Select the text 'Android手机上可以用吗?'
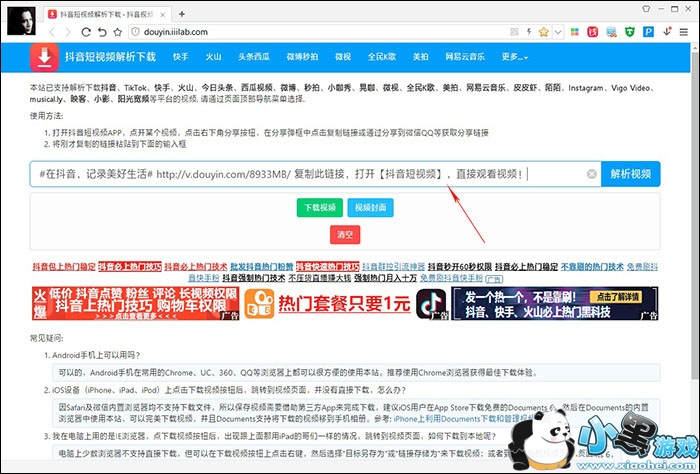This screenshot has height=474, width=700. click(96, 355)
